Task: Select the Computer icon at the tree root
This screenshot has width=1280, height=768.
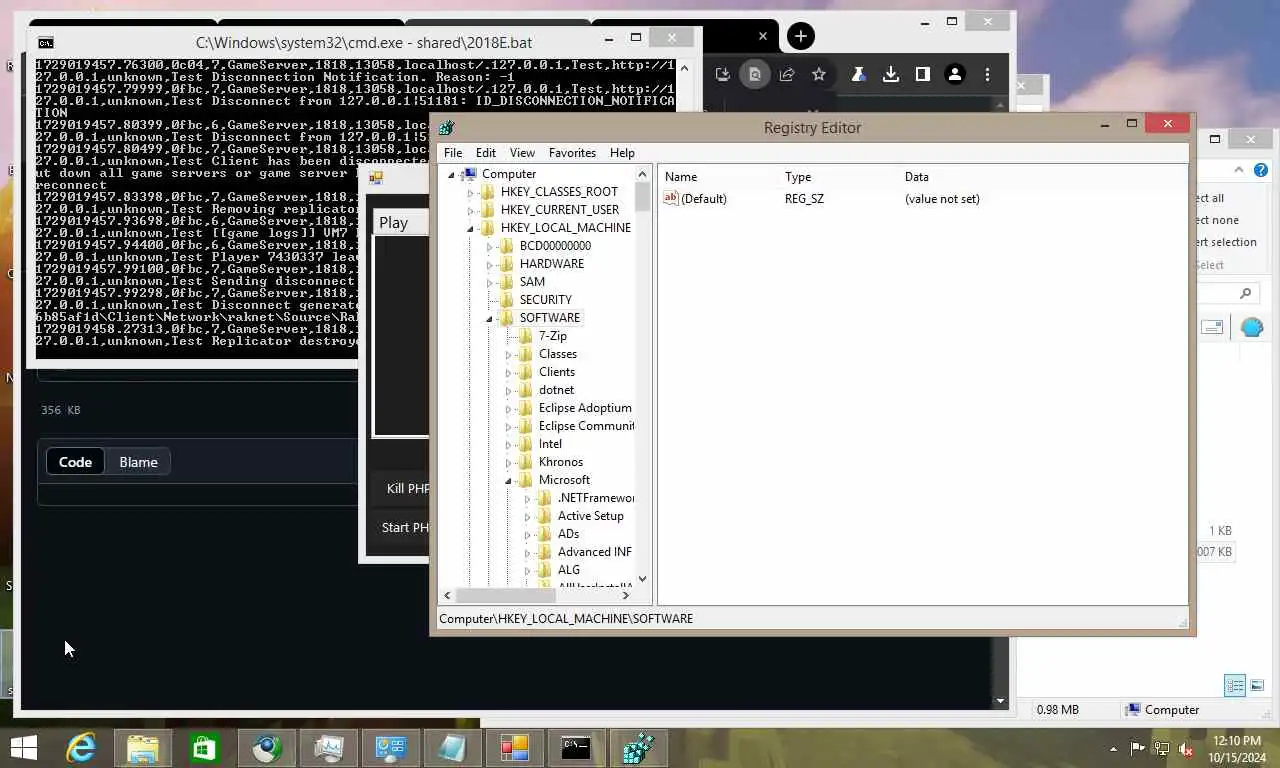Action: (469, 174)
